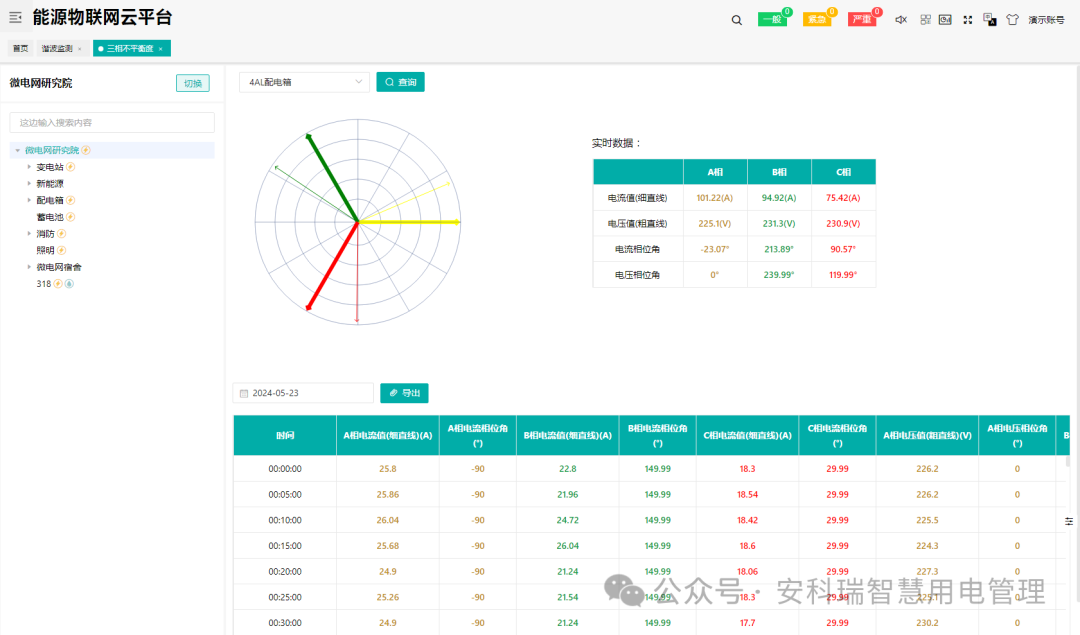This screenshot has height=635, width=1080.
Task: Open the green 一般 alarm badge
Action: 773,19
